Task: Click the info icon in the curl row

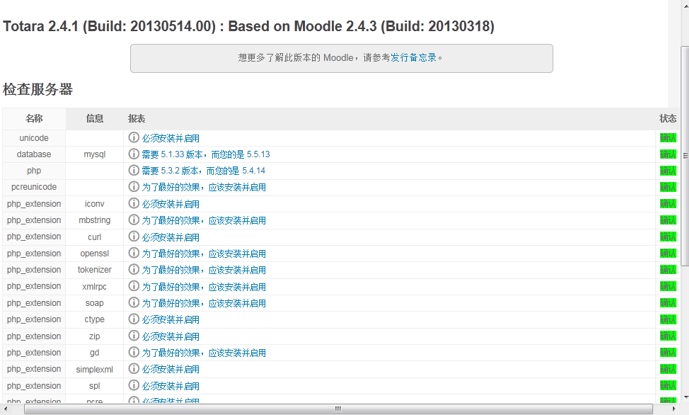Action: point(134,237)
